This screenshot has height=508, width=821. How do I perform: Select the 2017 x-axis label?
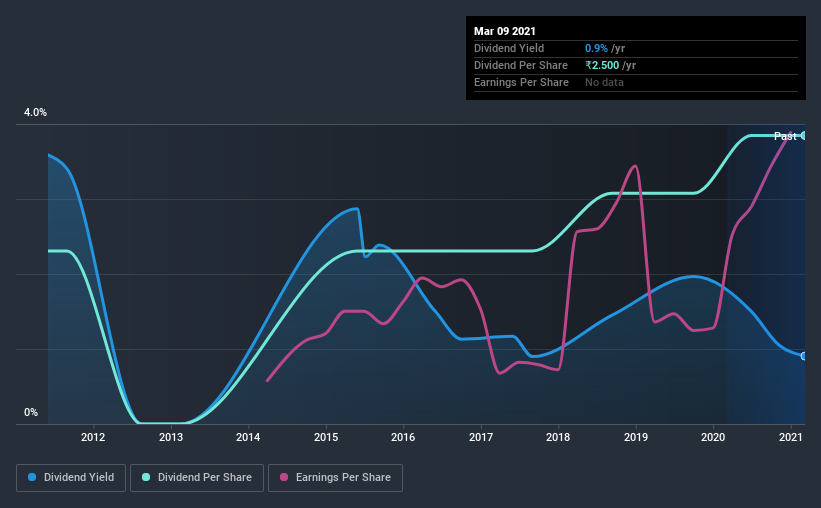[481, 437]
